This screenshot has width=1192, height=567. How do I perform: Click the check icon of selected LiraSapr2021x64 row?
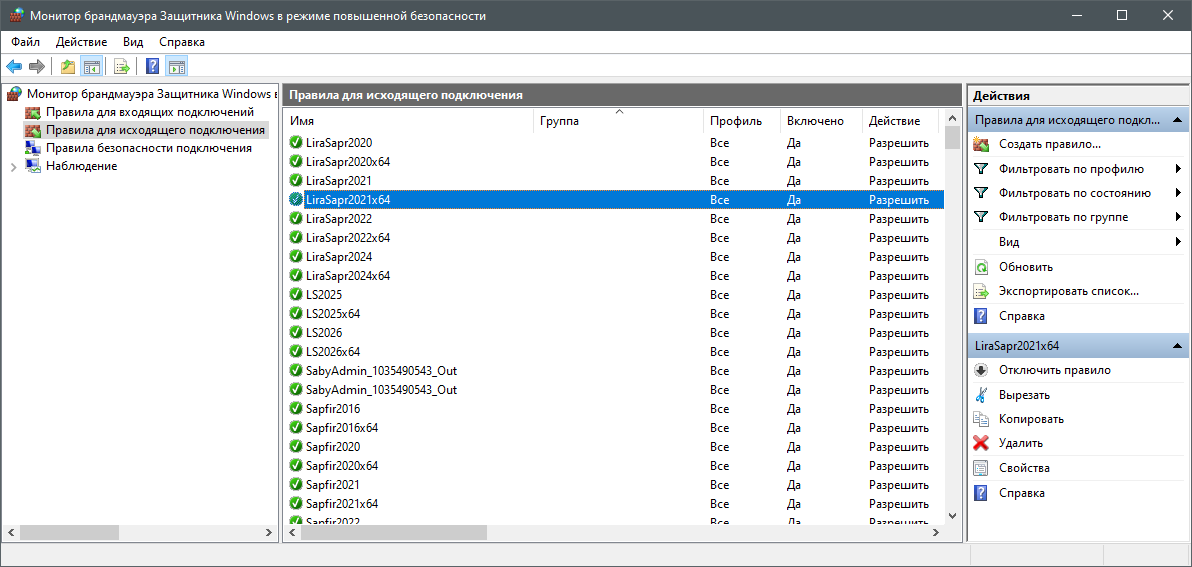click(296, 199)
